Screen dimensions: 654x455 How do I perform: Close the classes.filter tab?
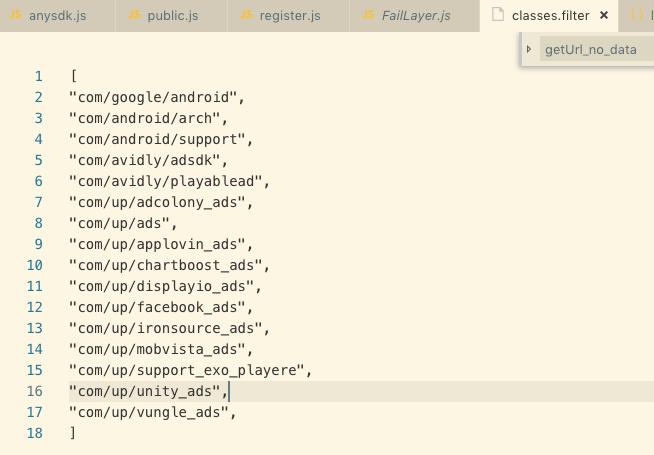[604, 16]
